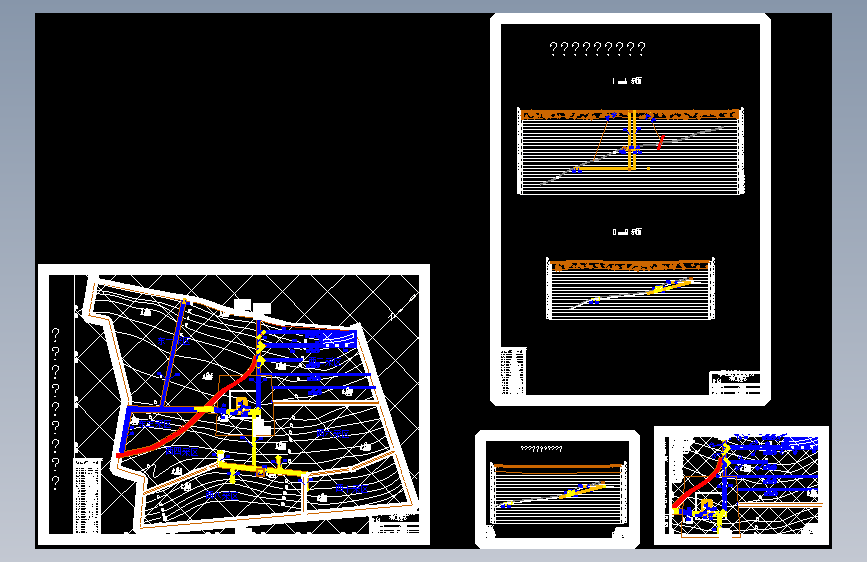This screenshot has width=867, height=562.
Task: Click the "西六采区" label in the large plan
Action: click(333, 434)
